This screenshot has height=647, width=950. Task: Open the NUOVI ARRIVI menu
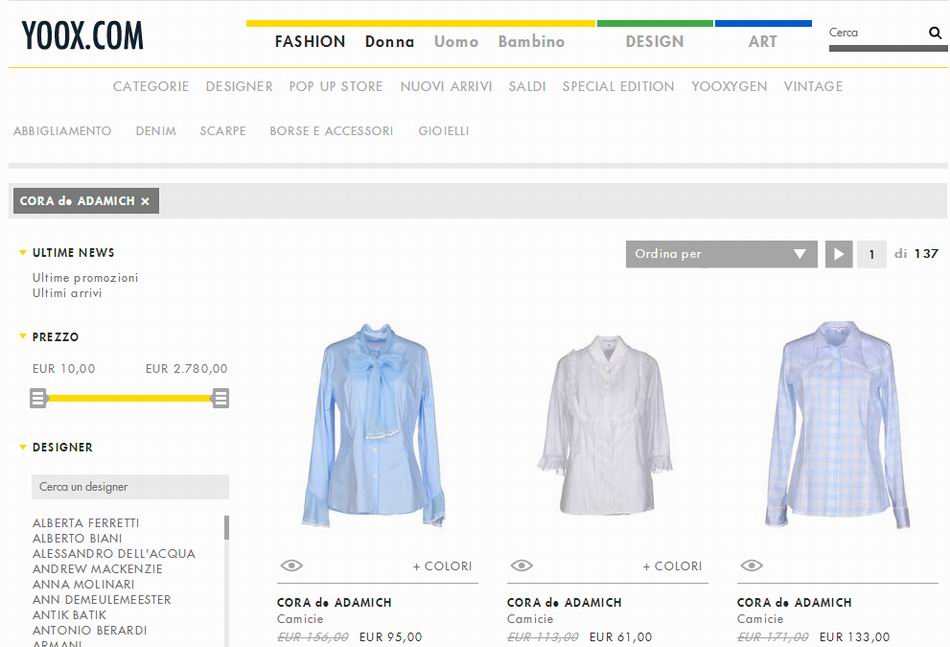(446, 86)
